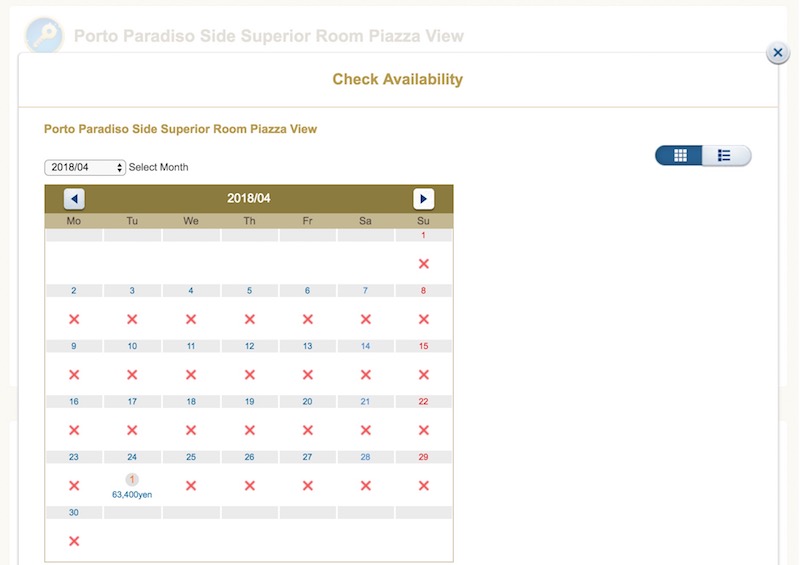
Task: Click the Sa weekday column header
Action: pyautogui.click(x=365, y=221)
